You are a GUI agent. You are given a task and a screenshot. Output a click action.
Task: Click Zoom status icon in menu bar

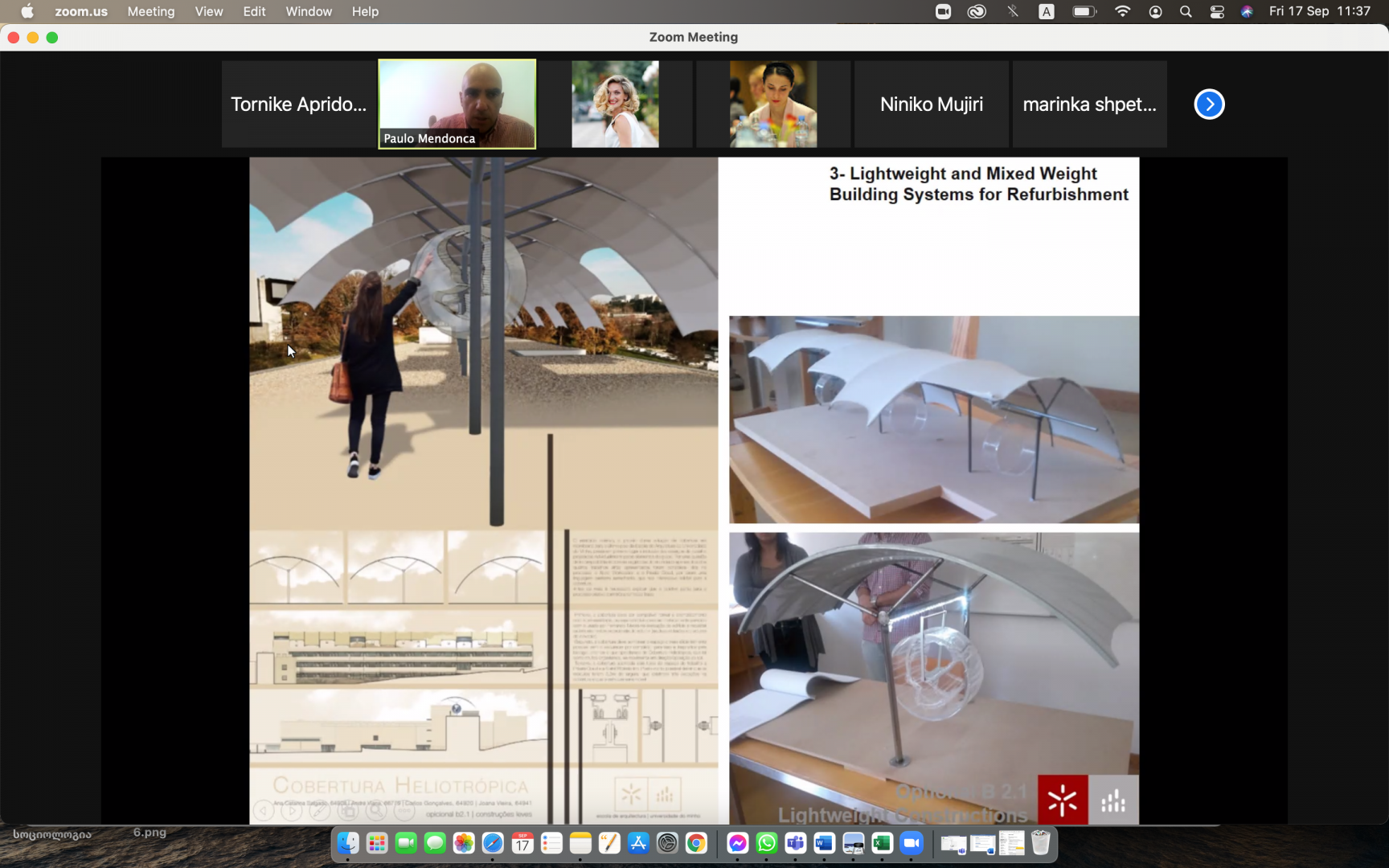click(x=943, y=11)
